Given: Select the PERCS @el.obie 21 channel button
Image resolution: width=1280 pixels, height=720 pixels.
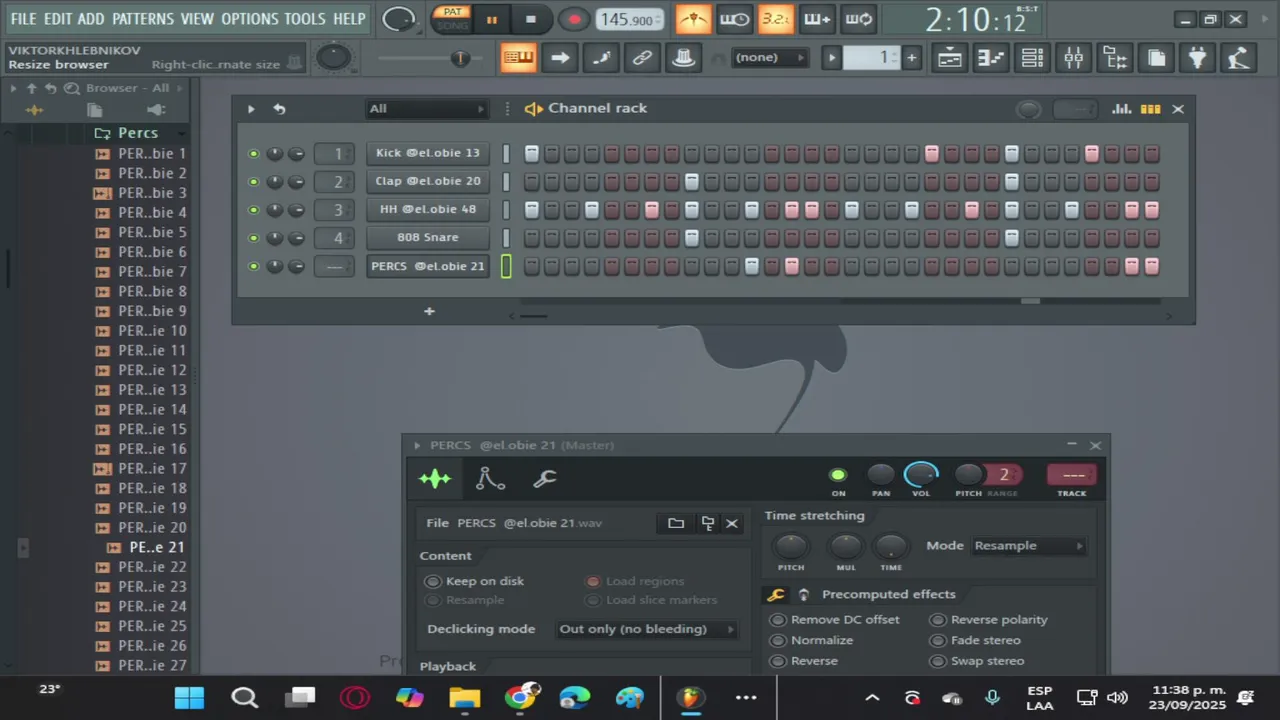Looking at the screenshot, I should coord(427,266).
